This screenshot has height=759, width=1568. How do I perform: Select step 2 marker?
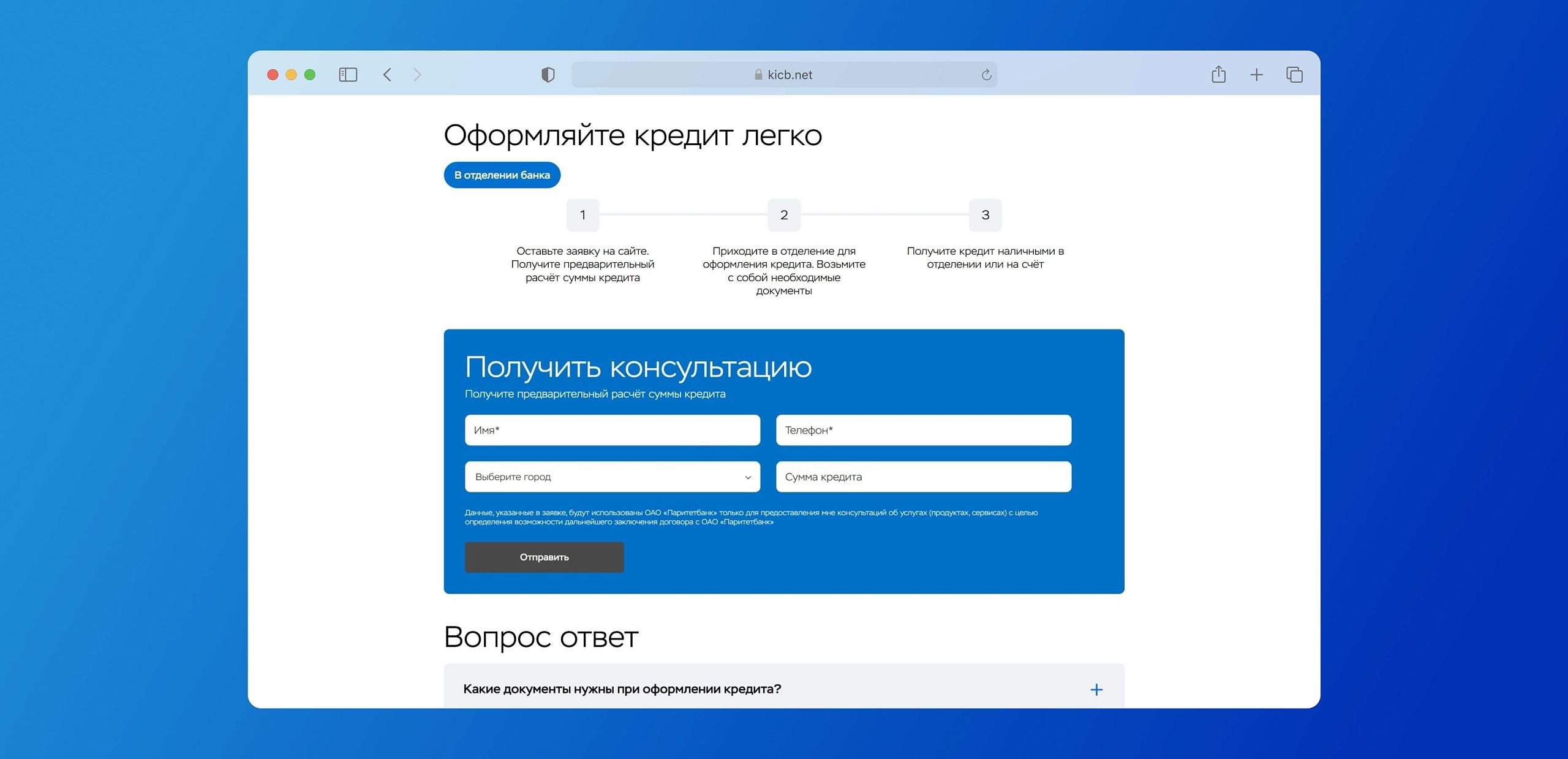pyautogui.click(x=784, y=215)
